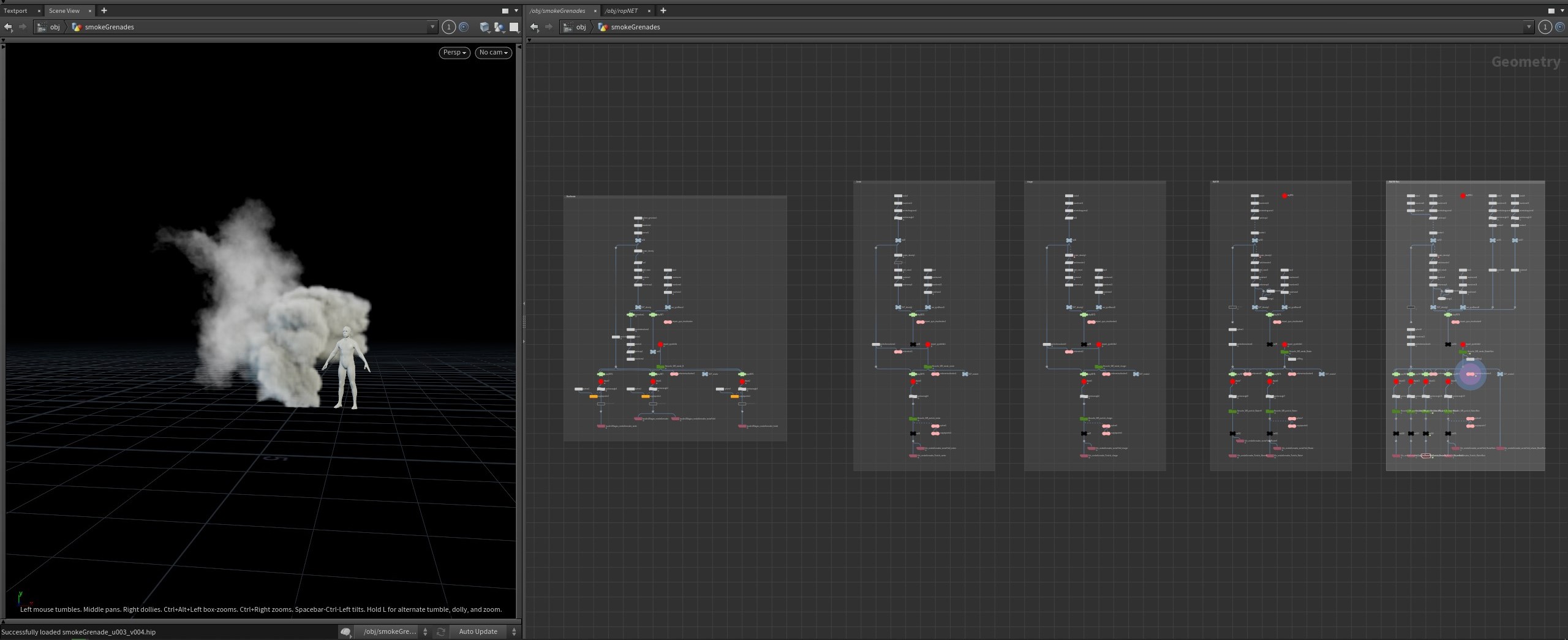1568x640 pixels.
Task: Open the display options cube icon
Action: coord(484,27)
